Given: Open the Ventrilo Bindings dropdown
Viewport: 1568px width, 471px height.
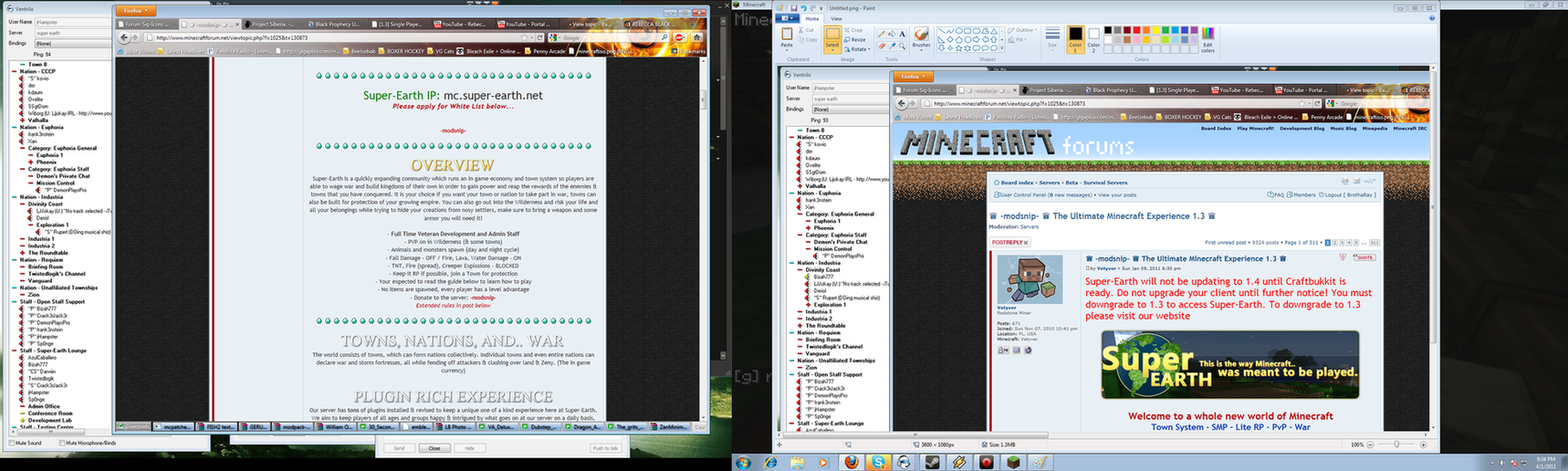Looking at the screenshot, I should pos(72,43).
